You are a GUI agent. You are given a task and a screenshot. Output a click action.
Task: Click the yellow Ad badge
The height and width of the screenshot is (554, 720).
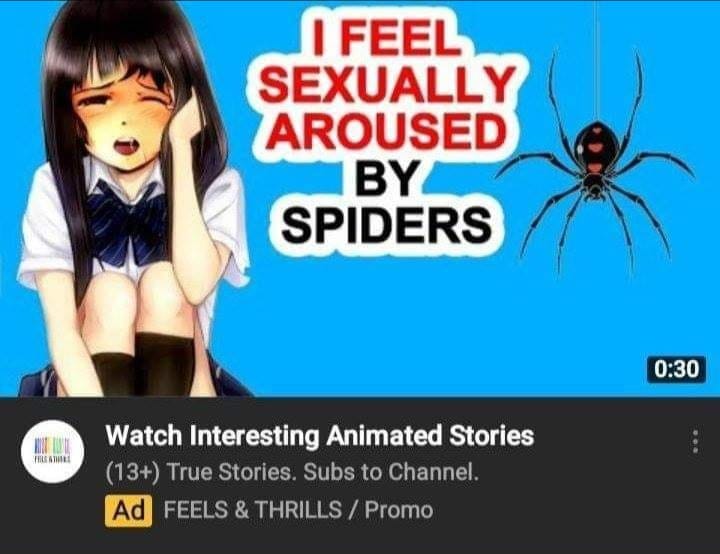coord(128,510)
